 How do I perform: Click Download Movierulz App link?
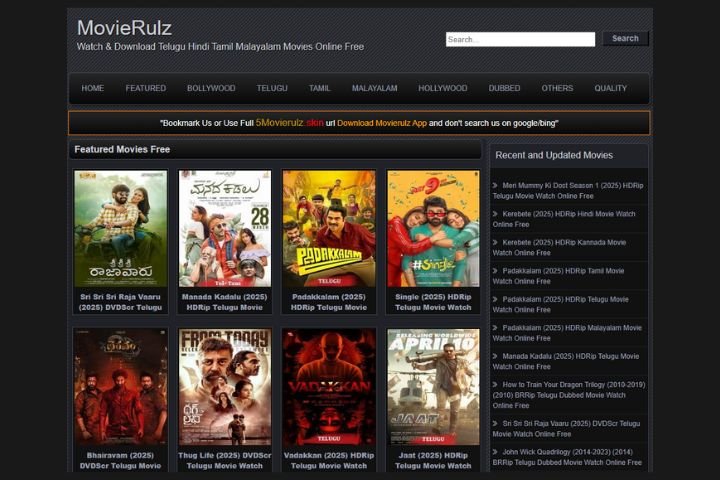382,123
